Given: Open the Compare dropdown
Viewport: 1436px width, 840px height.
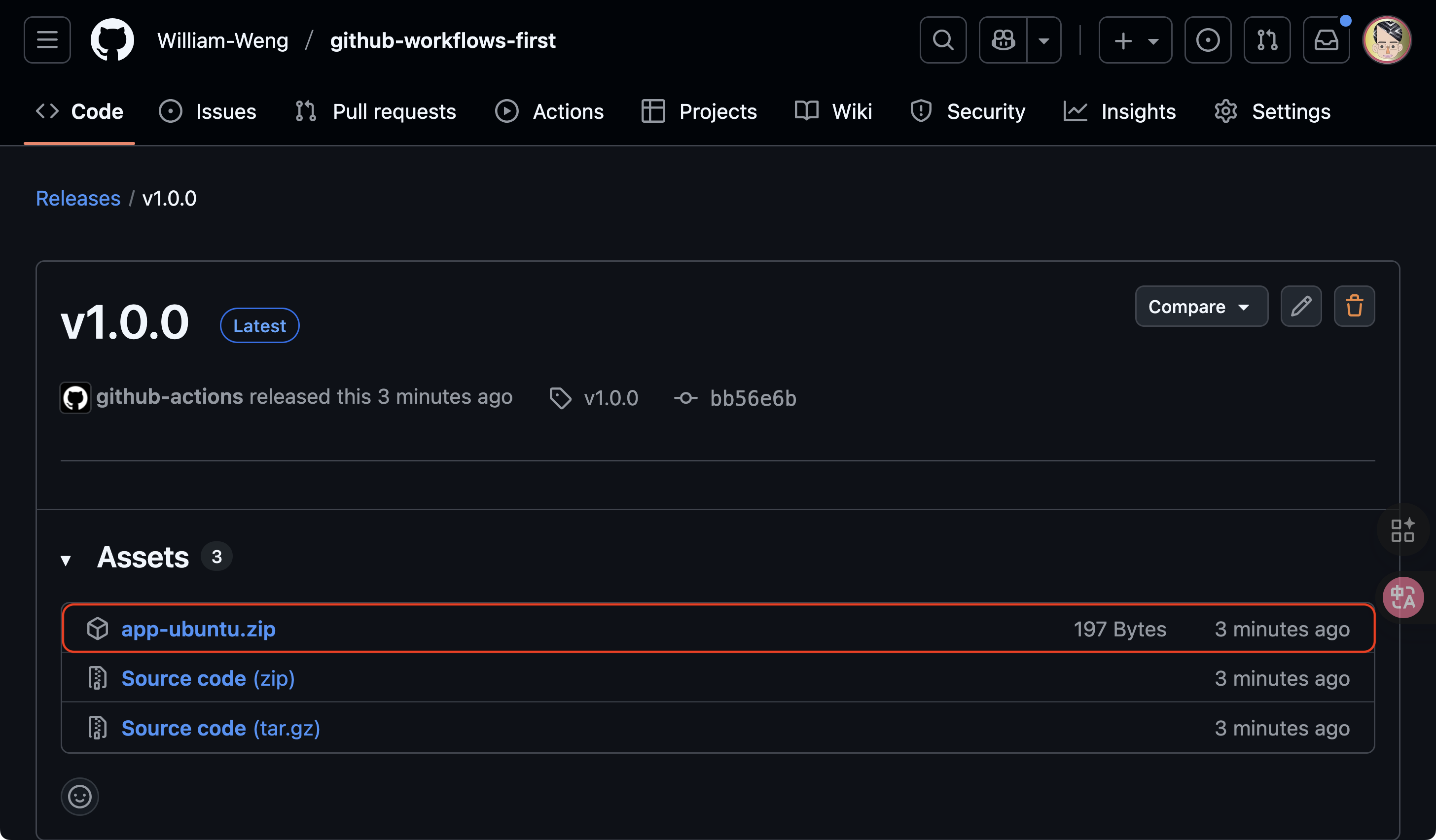Looking at the screenshot, I should pyautogui.click(x=1201, y=307).
